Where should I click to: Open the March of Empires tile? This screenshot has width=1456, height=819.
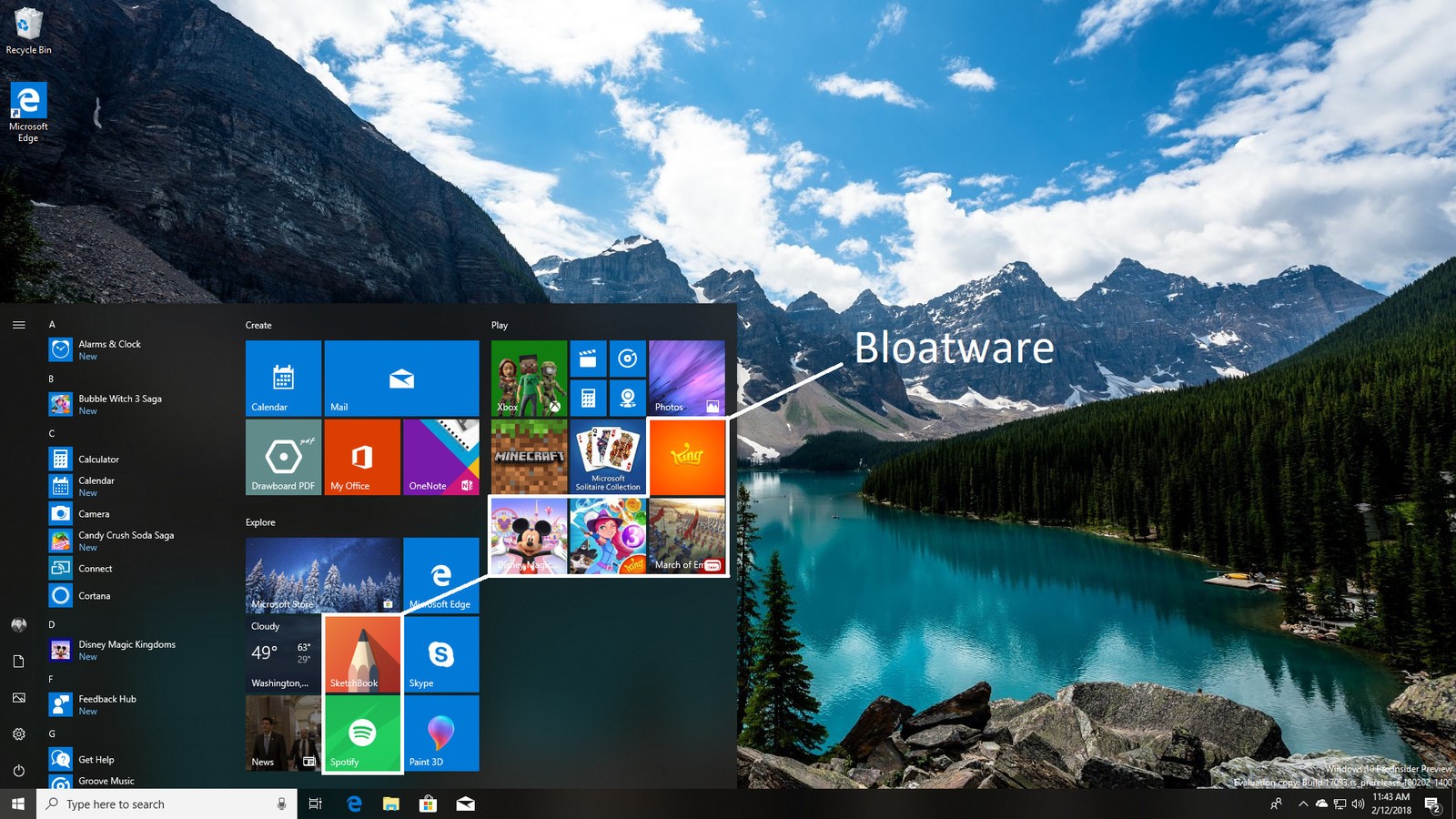(687, 536)
